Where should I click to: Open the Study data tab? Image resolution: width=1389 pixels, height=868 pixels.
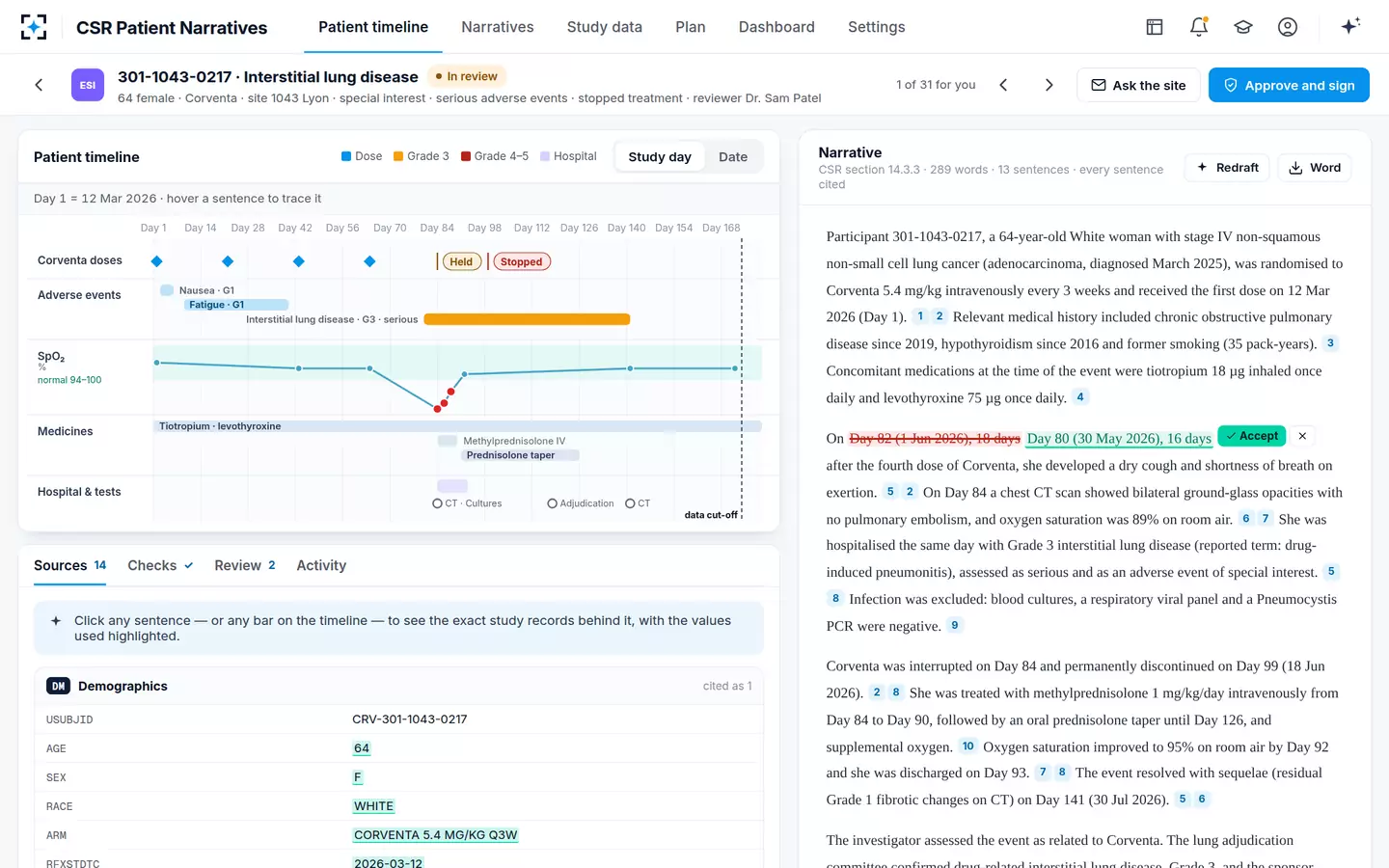tap(605, 27)
